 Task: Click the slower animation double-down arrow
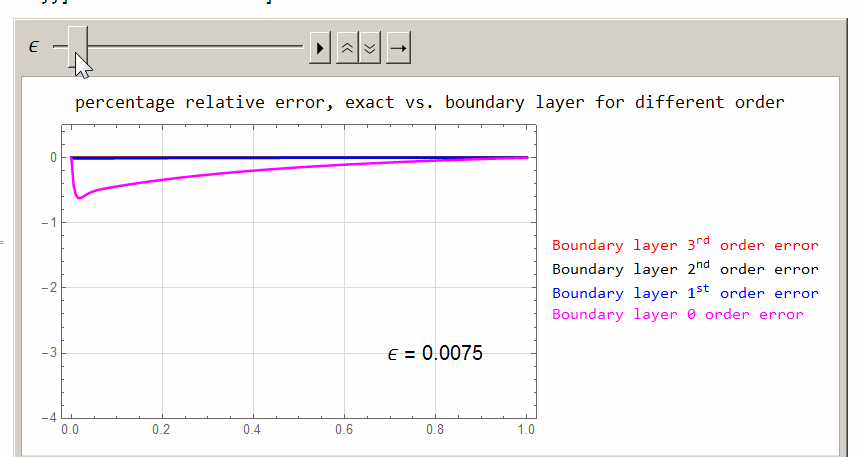[x=369, y=47]
